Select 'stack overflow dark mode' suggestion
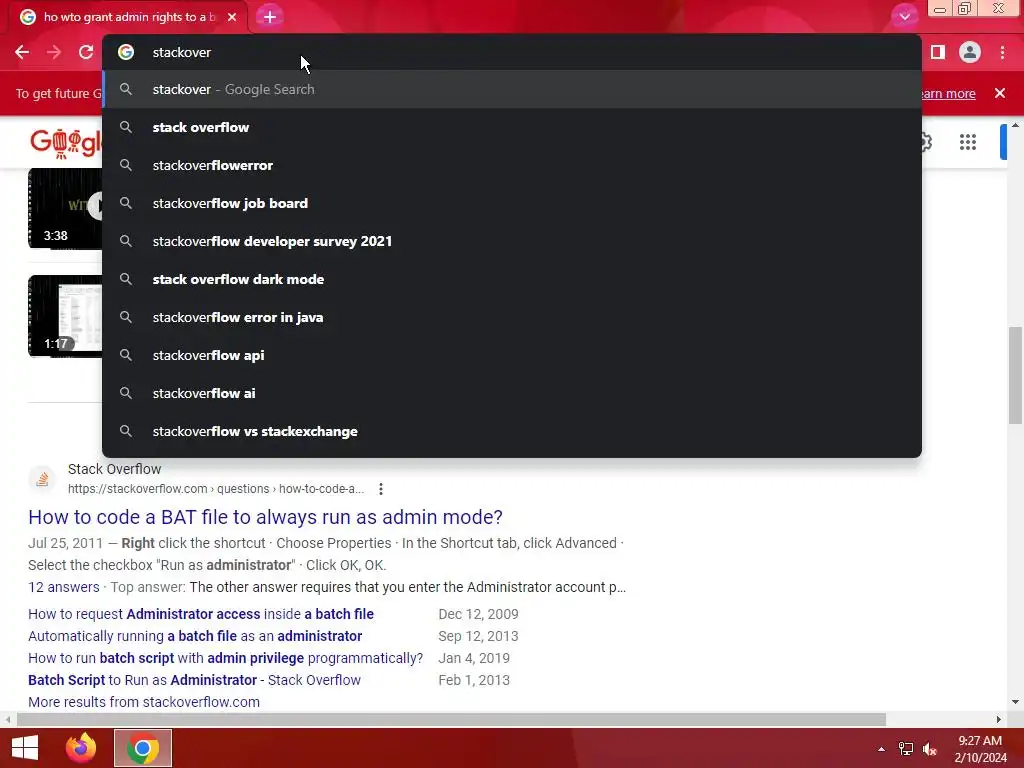Viewport: 1024px width, 768px height. [x=512, y=279]
